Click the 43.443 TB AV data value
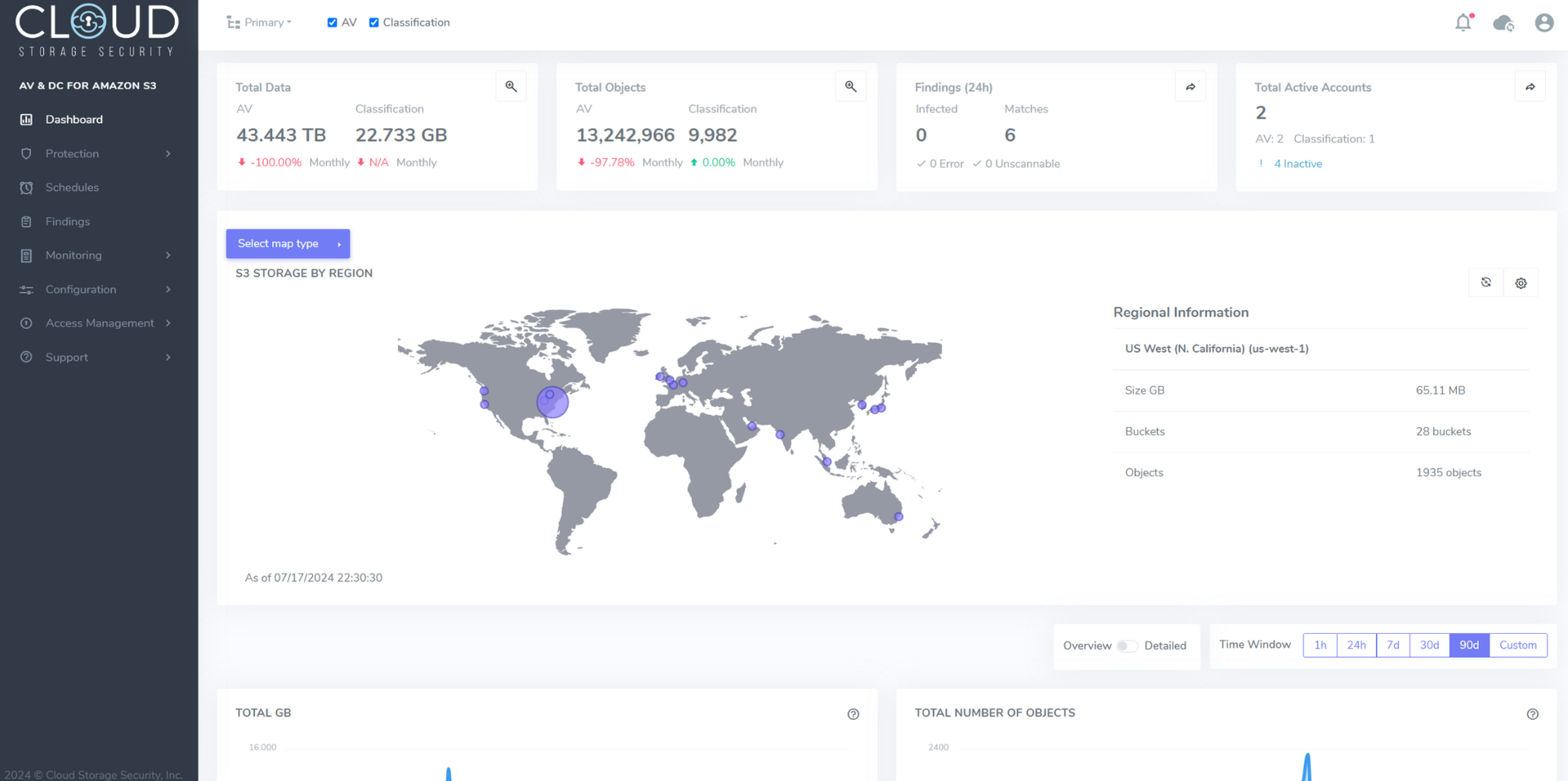1568x781 pixels. click(281, 135)
